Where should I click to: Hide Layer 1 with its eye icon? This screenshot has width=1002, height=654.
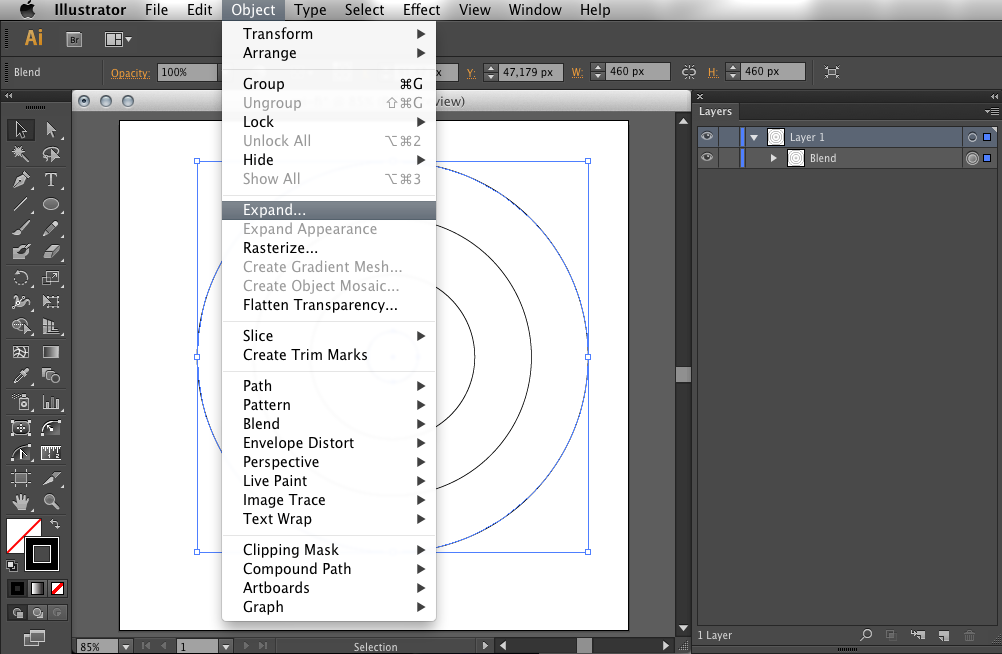coord(707,137)
